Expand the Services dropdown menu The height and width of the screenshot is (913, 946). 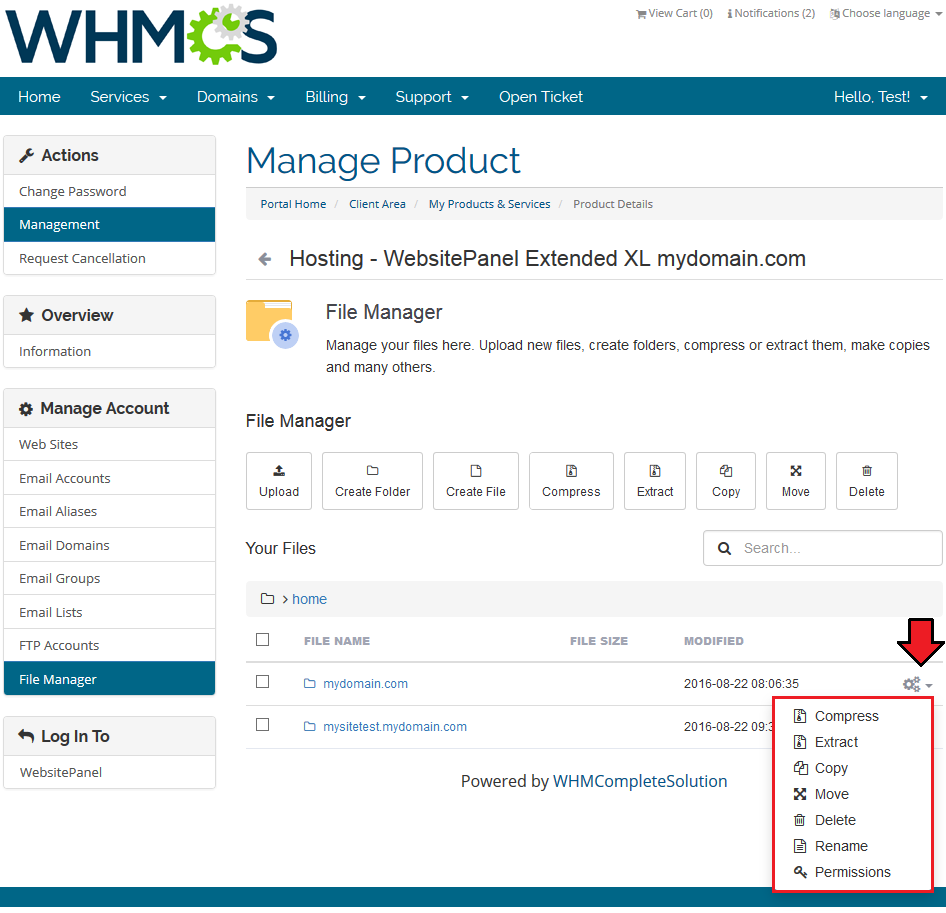(x=129, y=97)
